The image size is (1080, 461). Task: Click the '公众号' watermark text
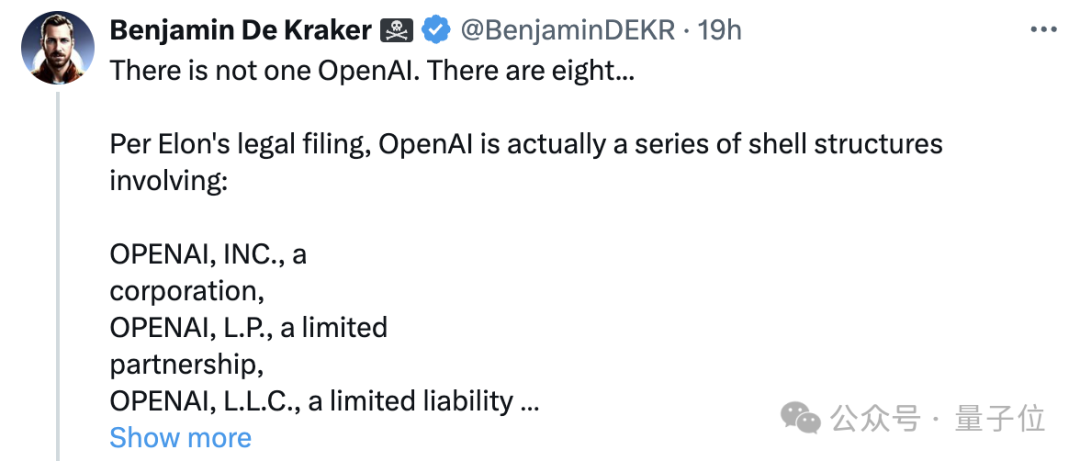click(x=876, y=419)
